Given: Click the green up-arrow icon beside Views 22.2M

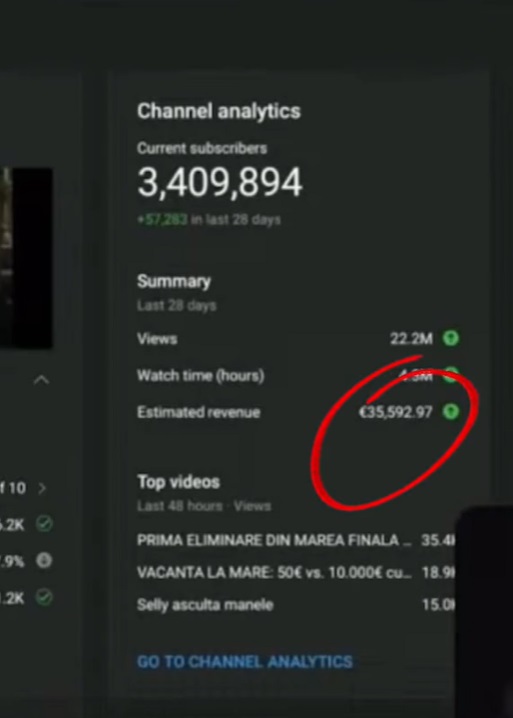Looking at the screenshot, I should coord(451,338).
